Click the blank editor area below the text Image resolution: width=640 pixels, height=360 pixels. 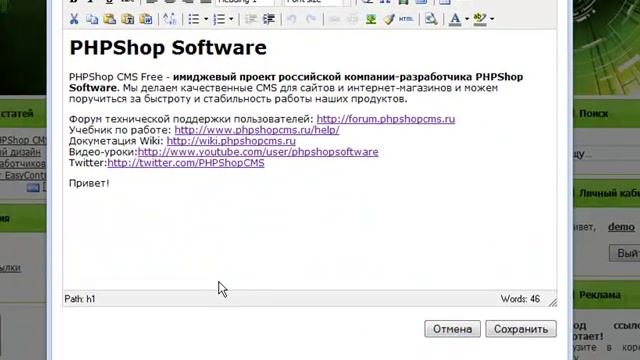click(x=310, y=239)
